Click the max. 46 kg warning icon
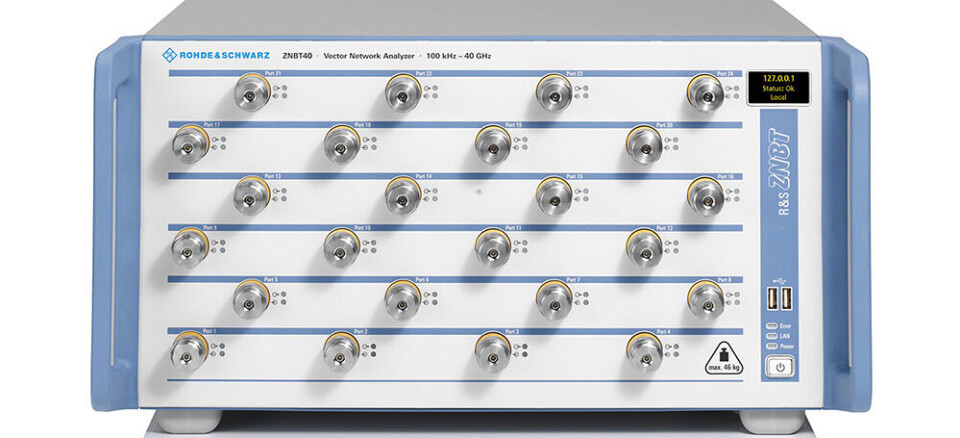Image resolution: width=960 pixels, height=438 pixels. (724, 359)
